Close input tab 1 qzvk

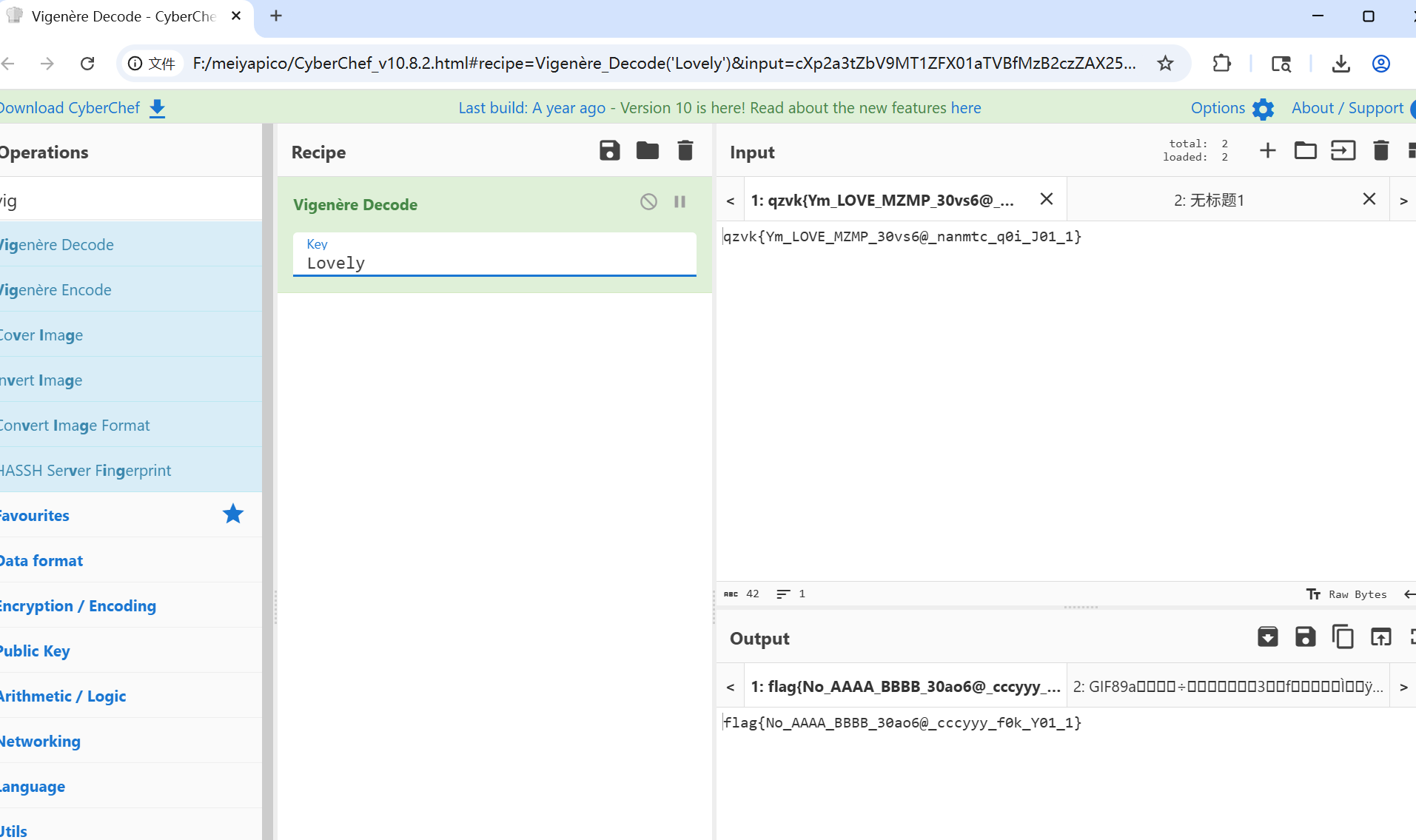coord(1046,199)
